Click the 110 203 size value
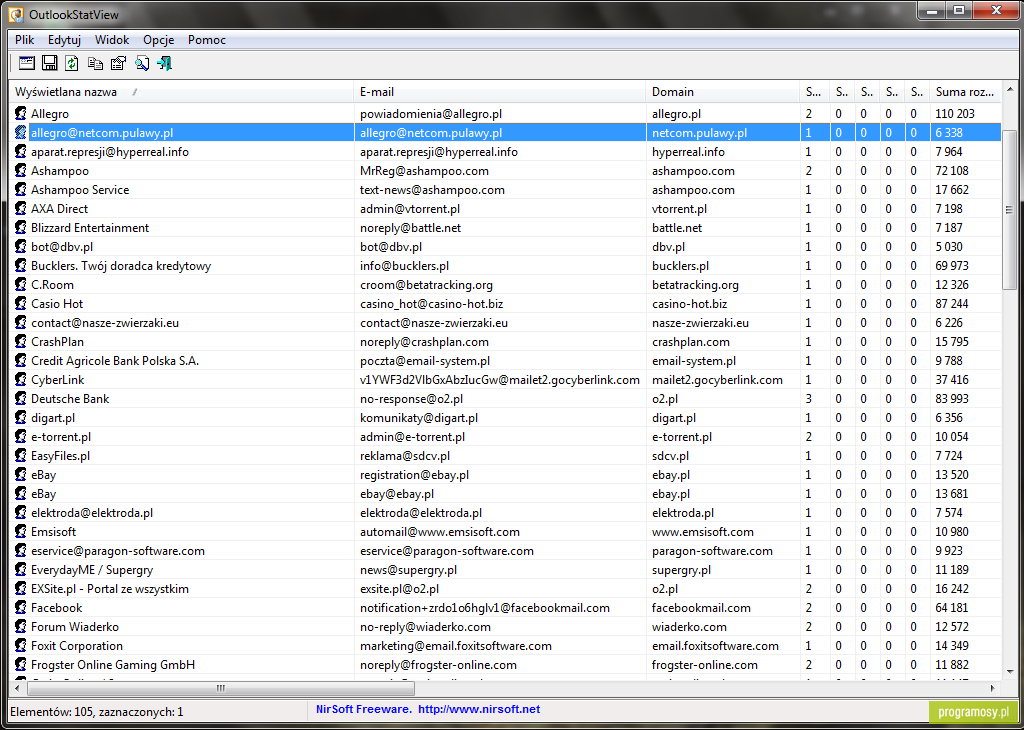The image size is (1024, 730). [x=955, y=114]
